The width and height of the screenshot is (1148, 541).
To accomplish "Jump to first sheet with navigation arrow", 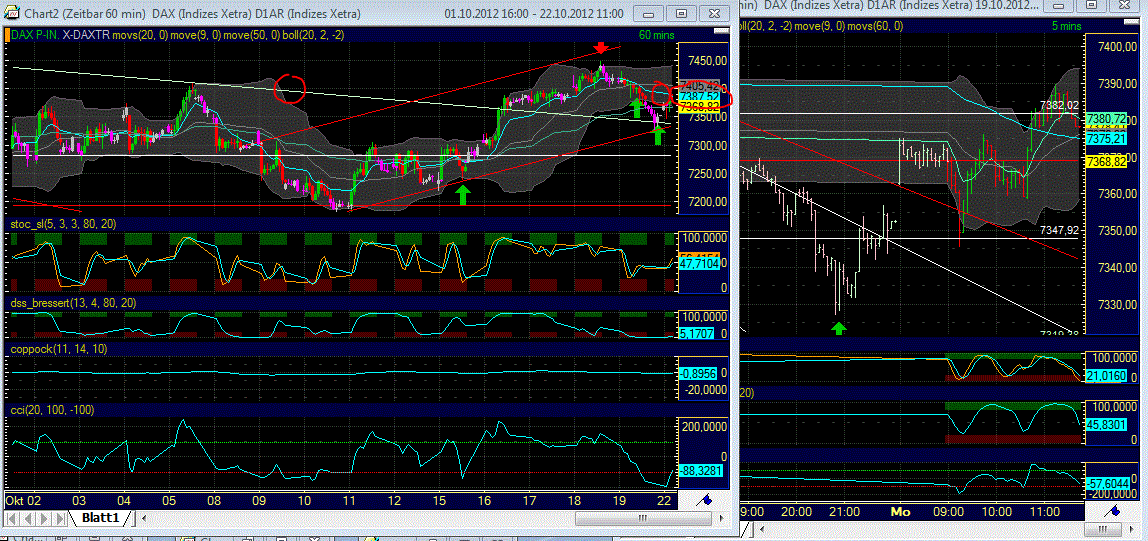I will [12, 518].
